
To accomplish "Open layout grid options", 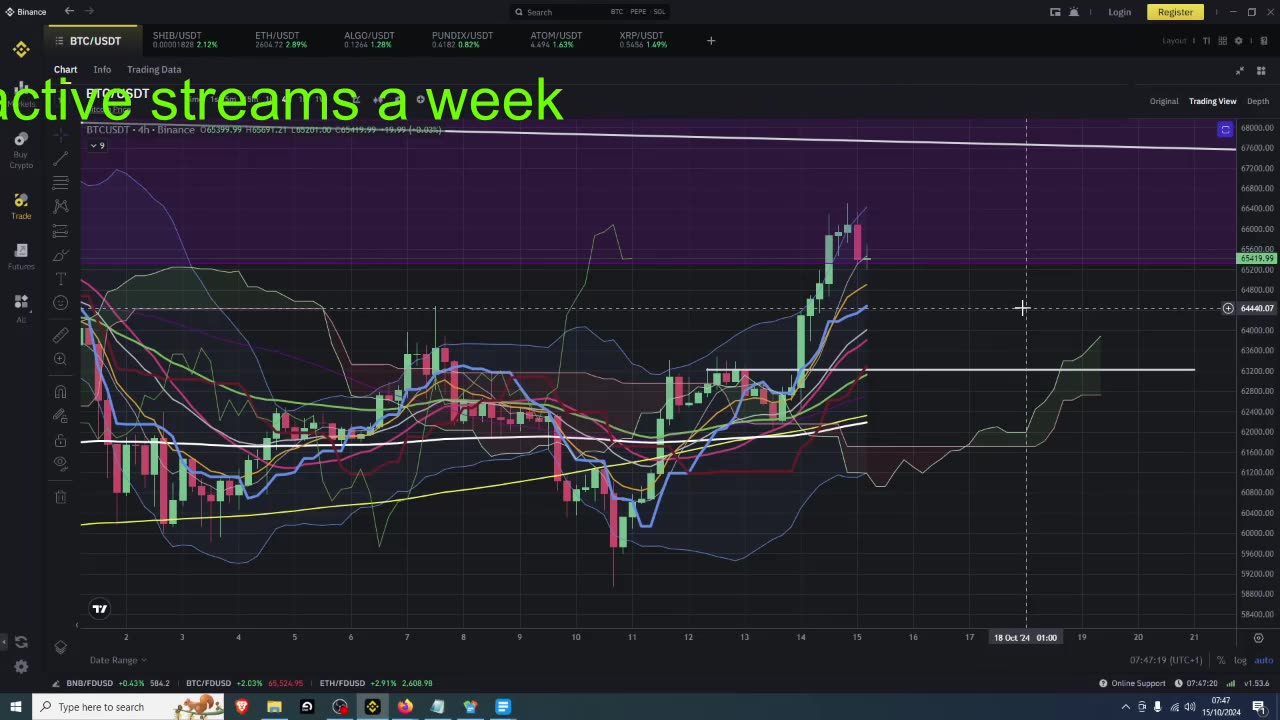I will pos(1221,41).
